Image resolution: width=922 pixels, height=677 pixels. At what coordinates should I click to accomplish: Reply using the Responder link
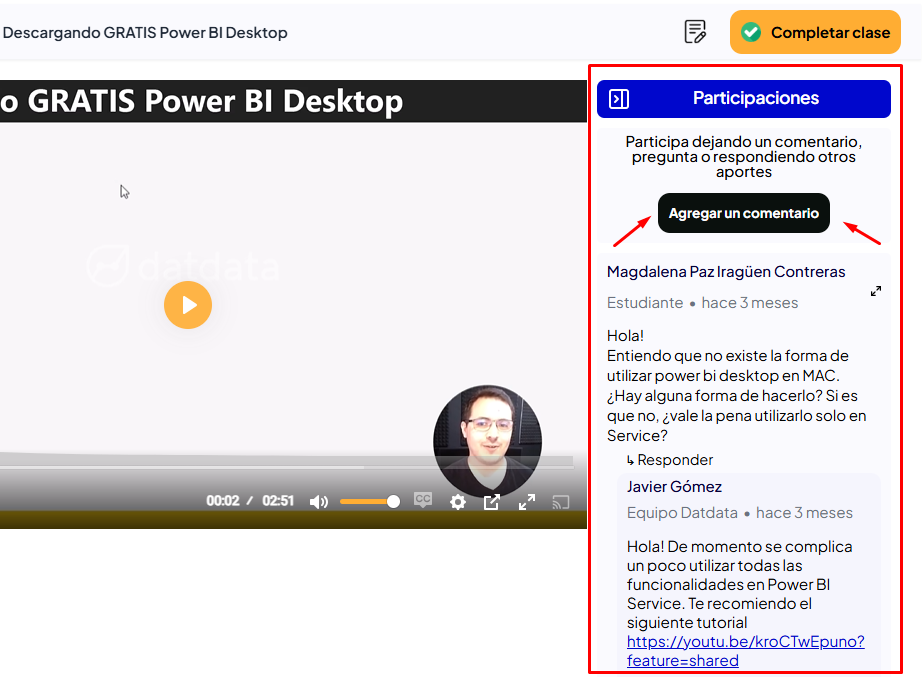click(x=670, y=459)
